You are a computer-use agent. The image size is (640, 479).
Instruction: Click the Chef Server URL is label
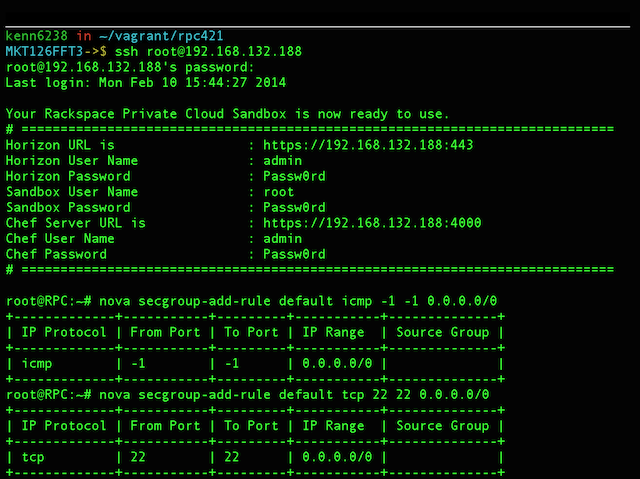click(76, 223)
